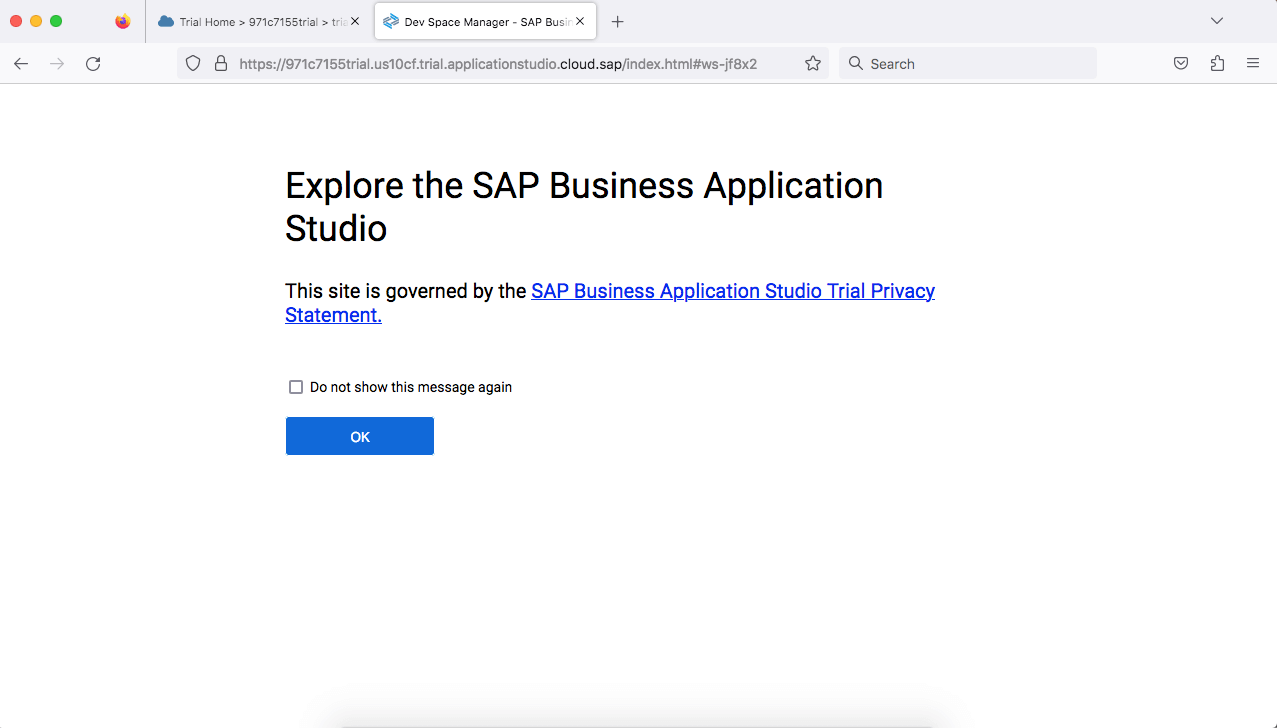Open a new browser tab
Screen dimensions: 1277x728
coord(618,21)
